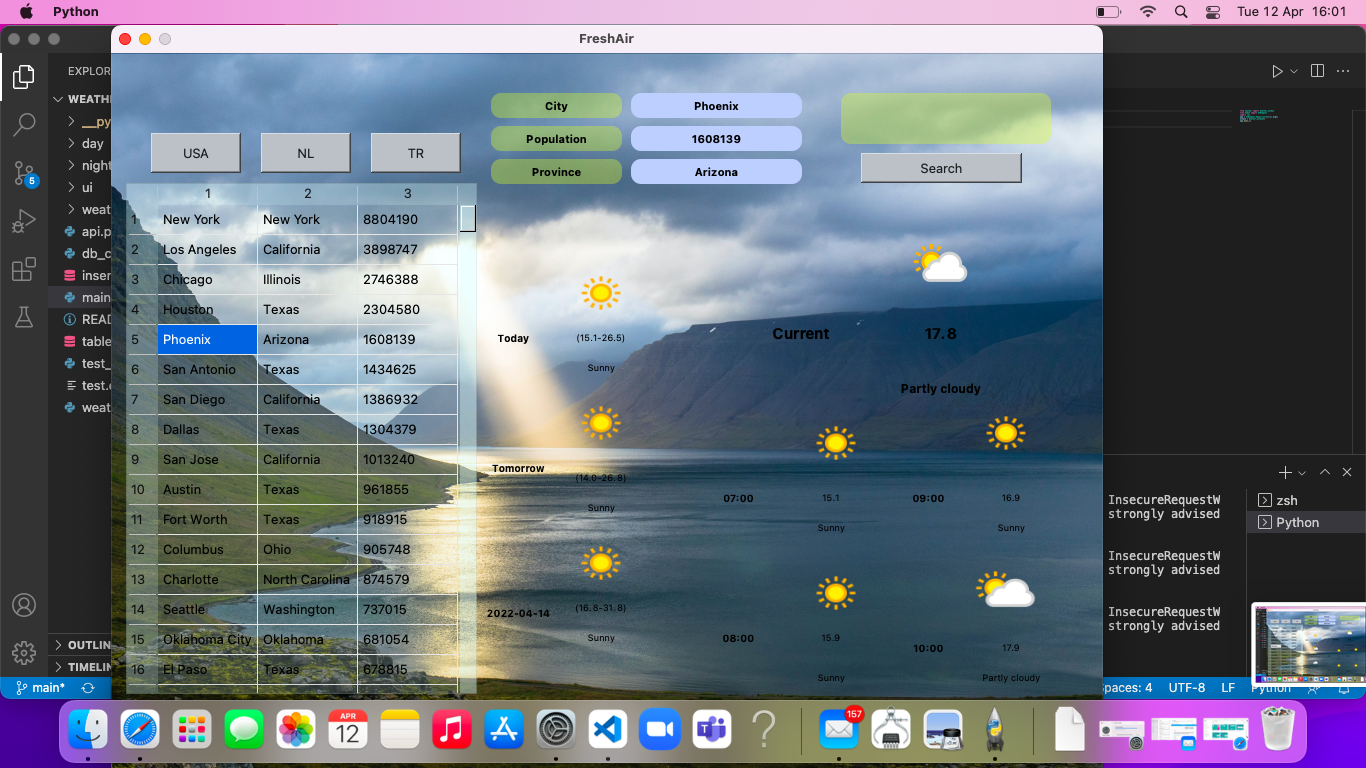1366x768 pixels.
Task: Open Visual Studio Code from the Dock
Action: 608,730
